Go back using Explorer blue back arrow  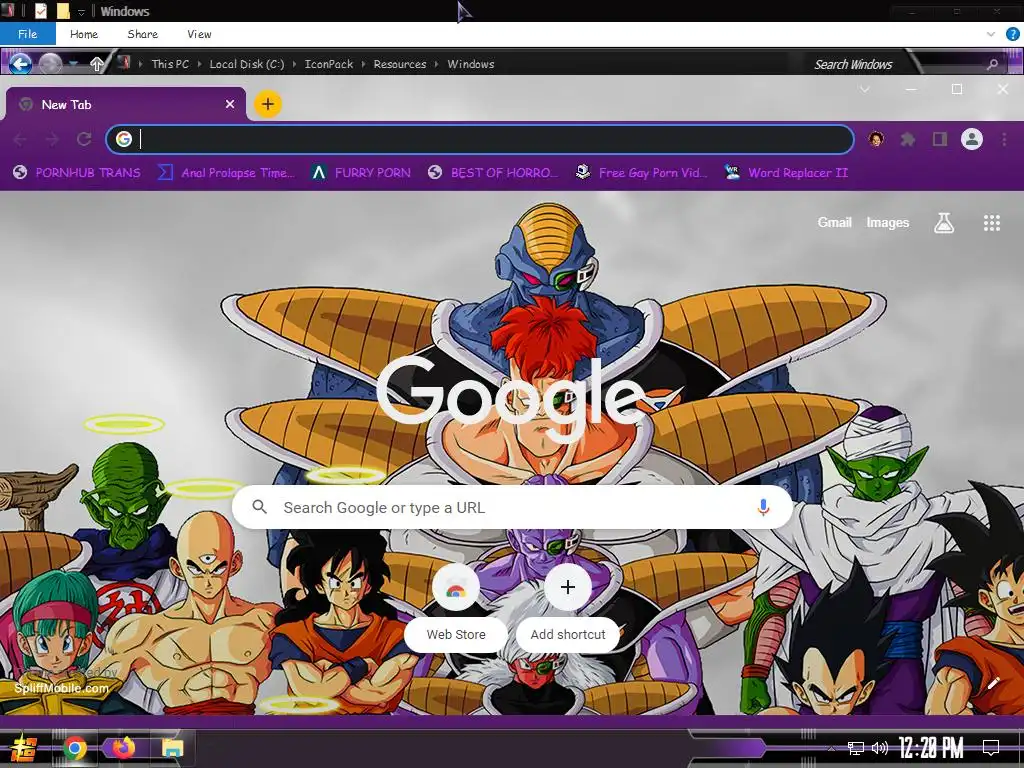point(20,64)
